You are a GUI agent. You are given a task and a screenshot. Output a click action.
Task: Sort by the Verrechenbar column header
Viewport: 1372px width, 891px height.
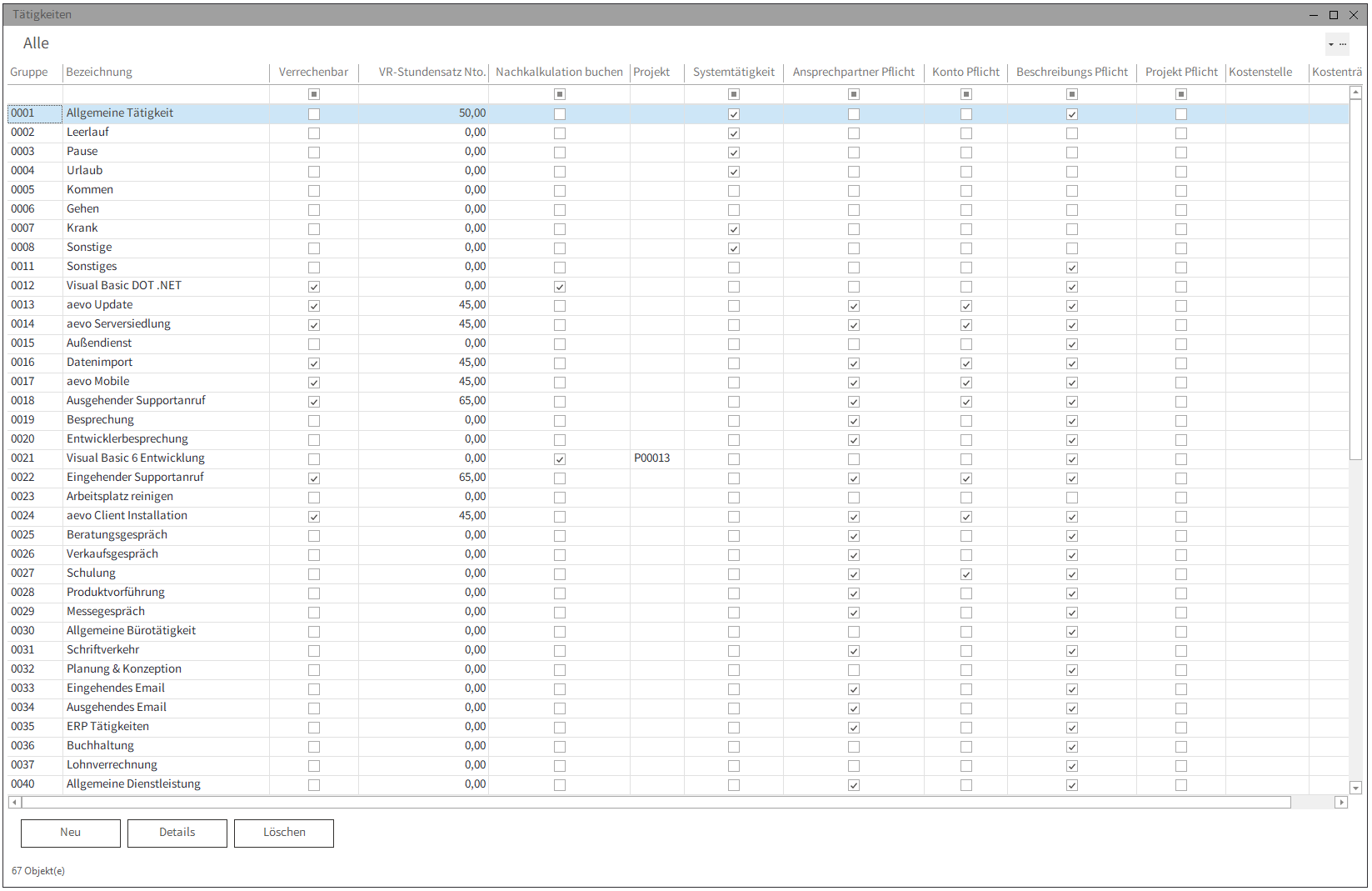click(314, 73)
